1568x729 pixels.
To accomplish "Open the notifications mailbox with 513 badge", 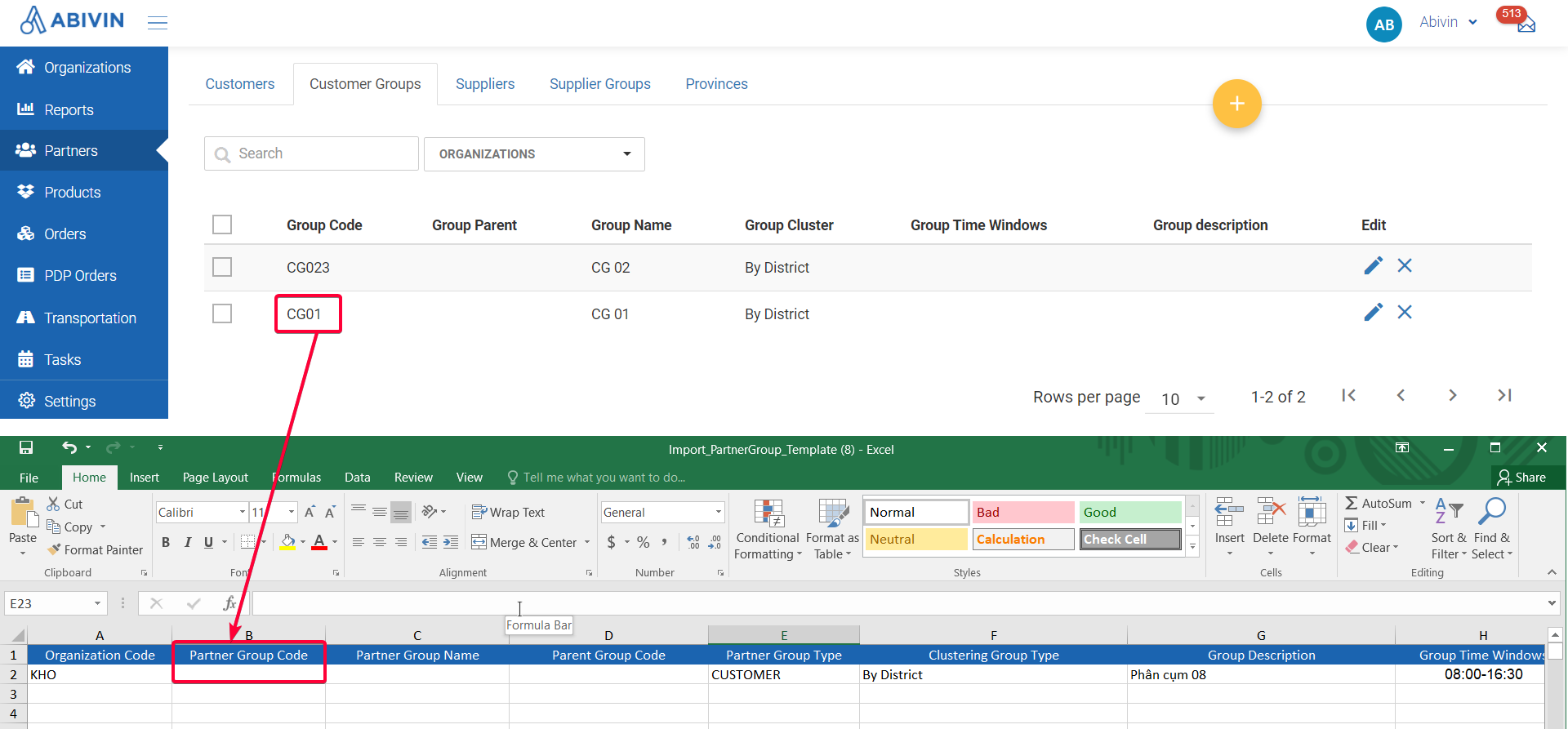I will pyautogui.click(x=1526, y=24).
